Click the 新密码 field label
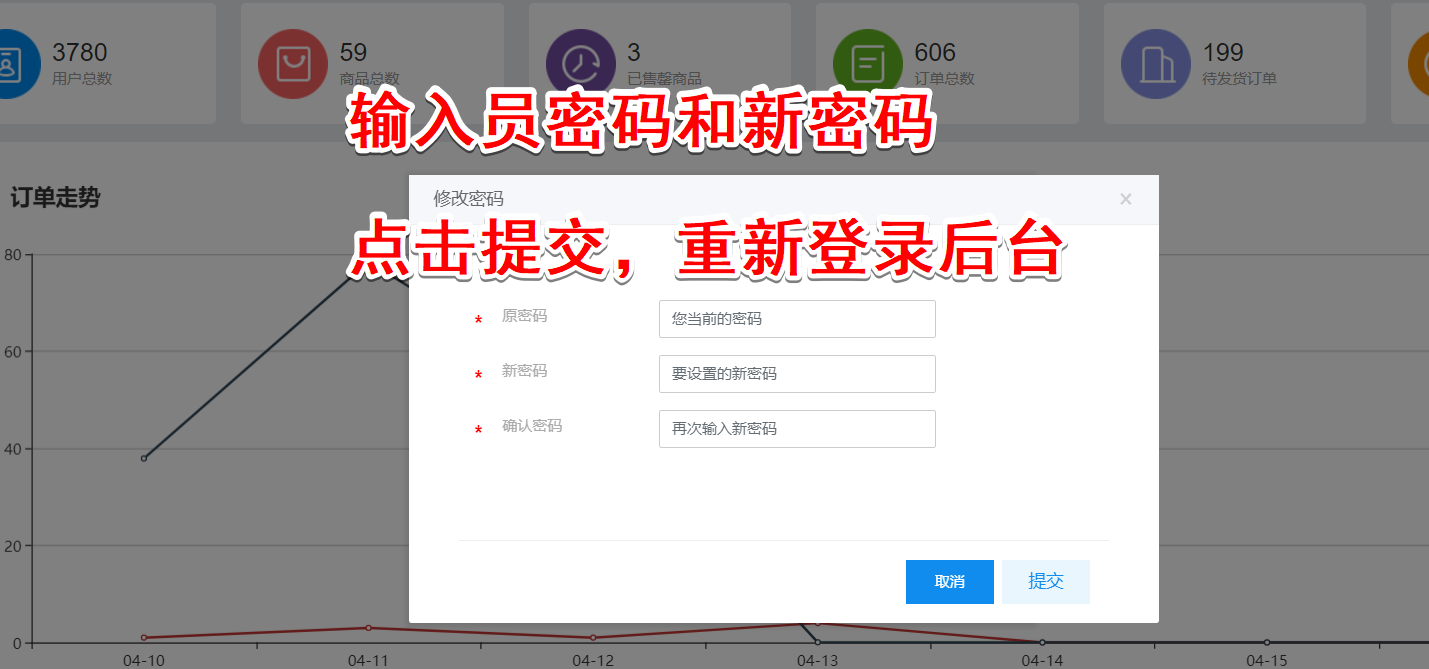The image size is (1429, 669). pyautogui.click(x=524, y=371)
